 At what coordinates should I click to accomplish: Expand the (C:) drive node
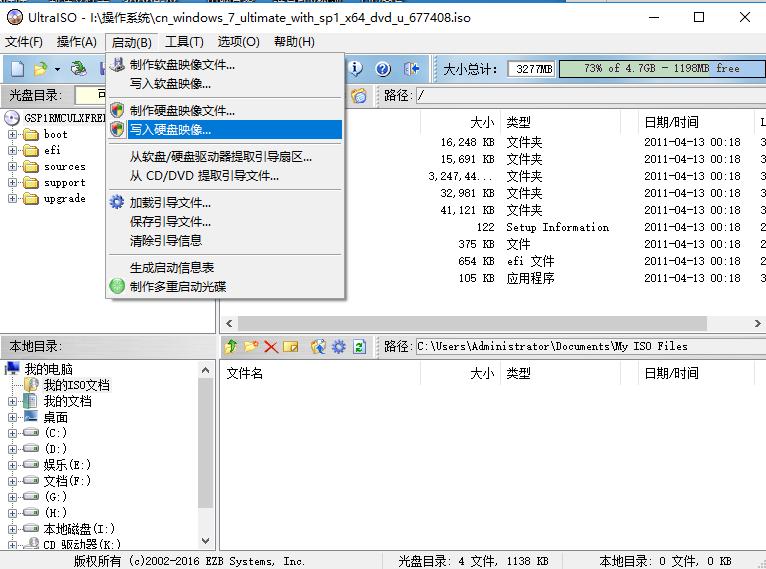13,433
